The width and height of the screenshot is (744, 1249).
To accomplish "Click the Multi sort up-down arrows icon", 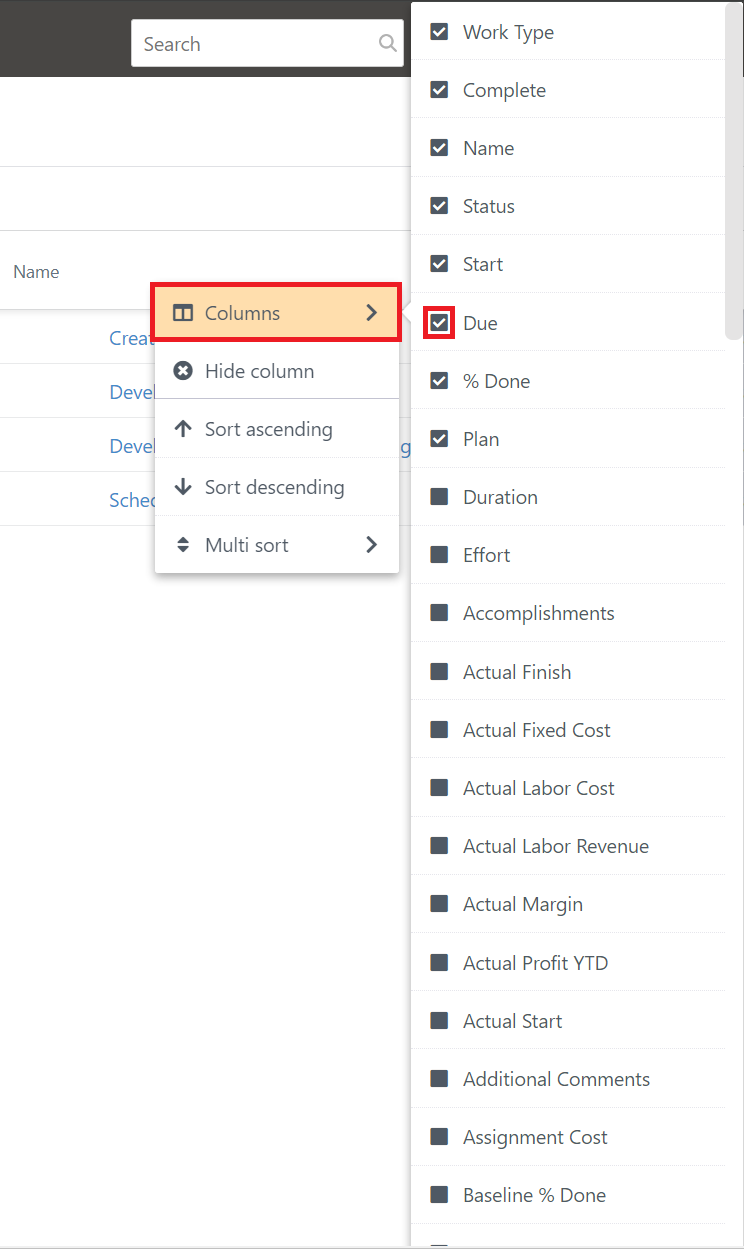I will point(183,545).
